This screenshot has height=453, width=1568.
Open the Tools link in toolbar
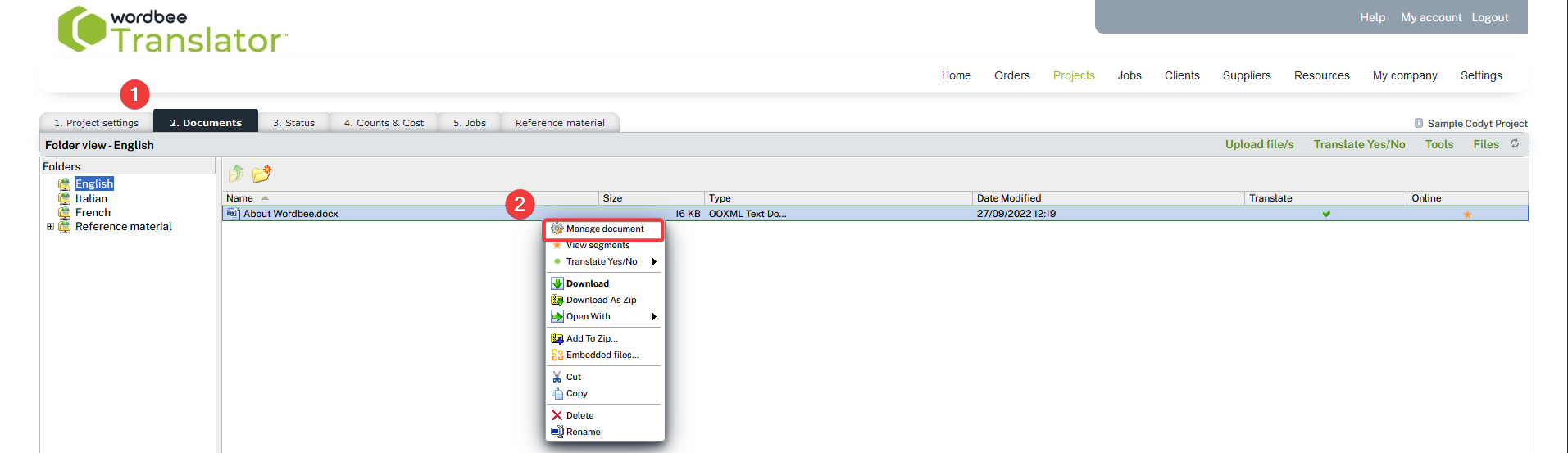[x=1438, y=145]
